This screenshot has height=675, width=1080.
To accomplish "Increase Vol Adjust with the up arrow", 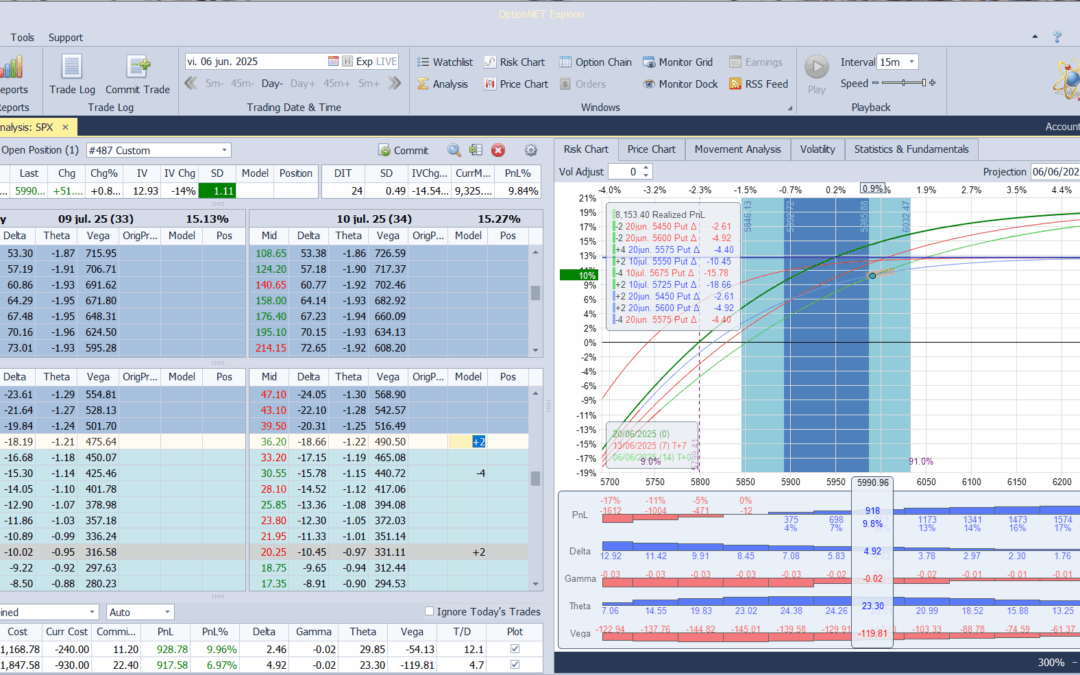I will [646, 168].
